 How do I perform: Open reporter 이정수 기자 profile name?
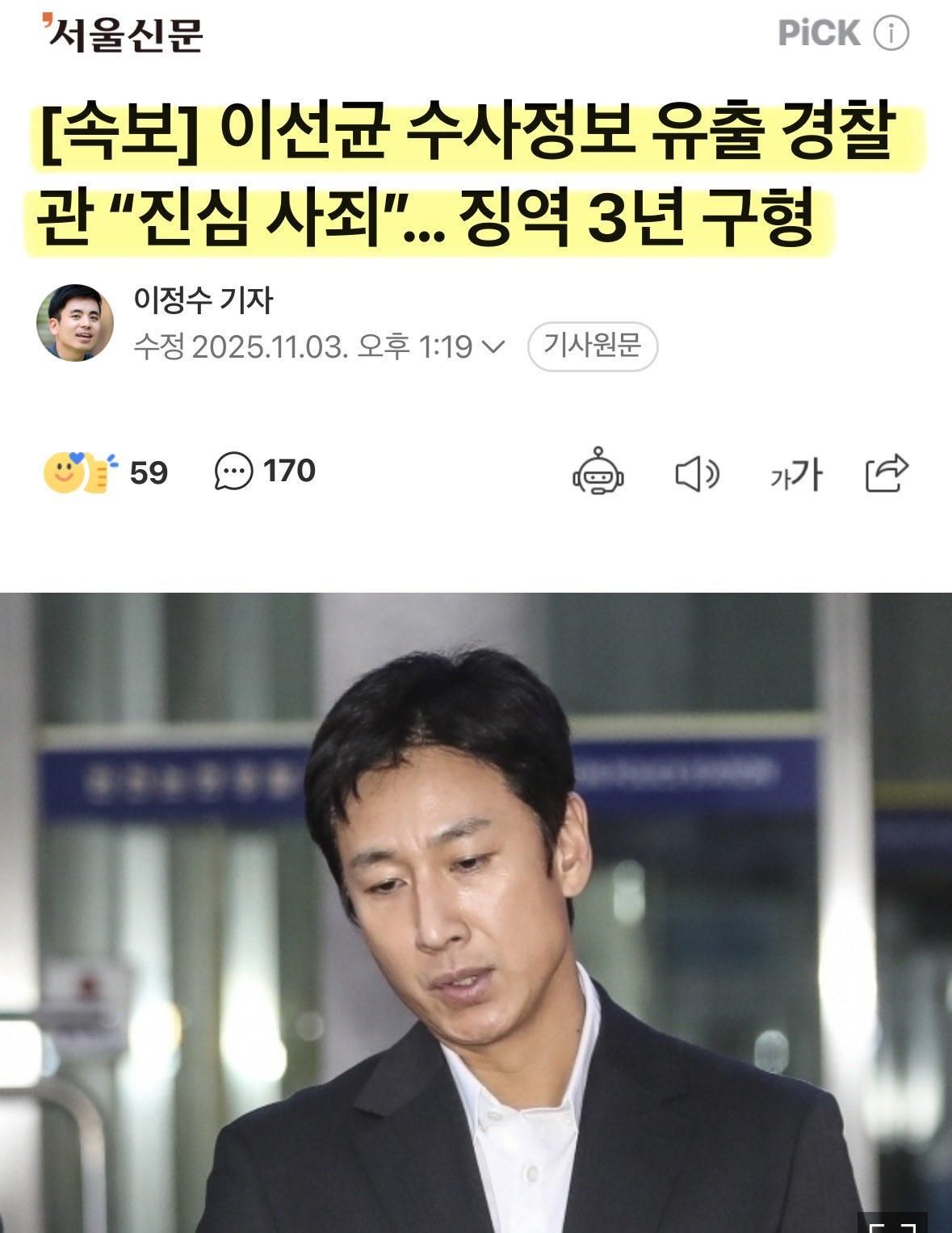click(203, 300)
